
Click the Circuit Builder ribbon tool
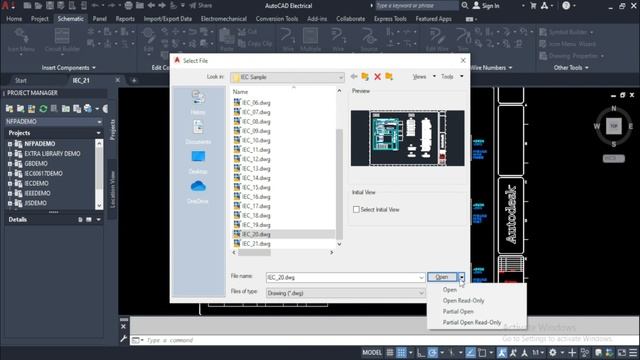click(62, 41)
